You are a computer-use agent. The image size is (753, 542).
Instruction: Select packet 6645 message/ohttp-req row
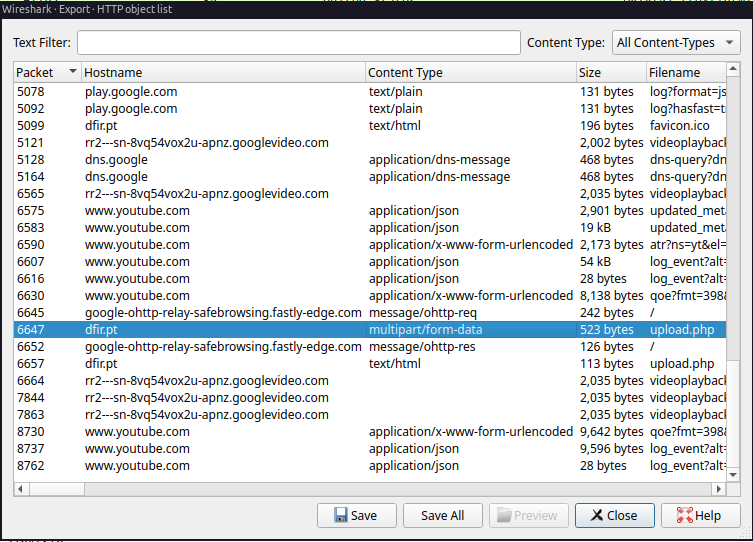(x=370, y=313)
